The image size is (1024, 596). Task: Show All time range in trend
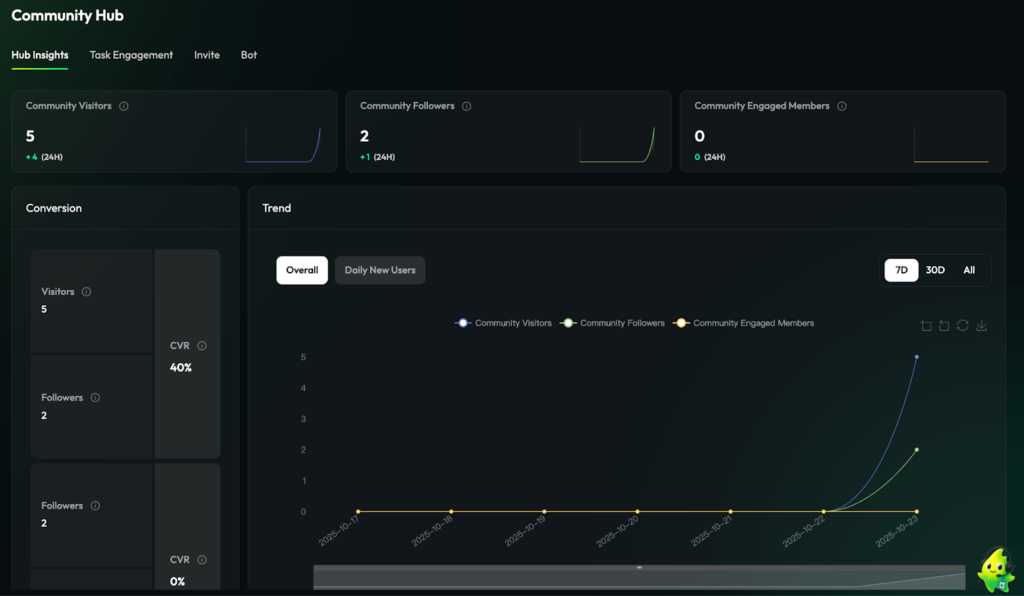[969, 270]
